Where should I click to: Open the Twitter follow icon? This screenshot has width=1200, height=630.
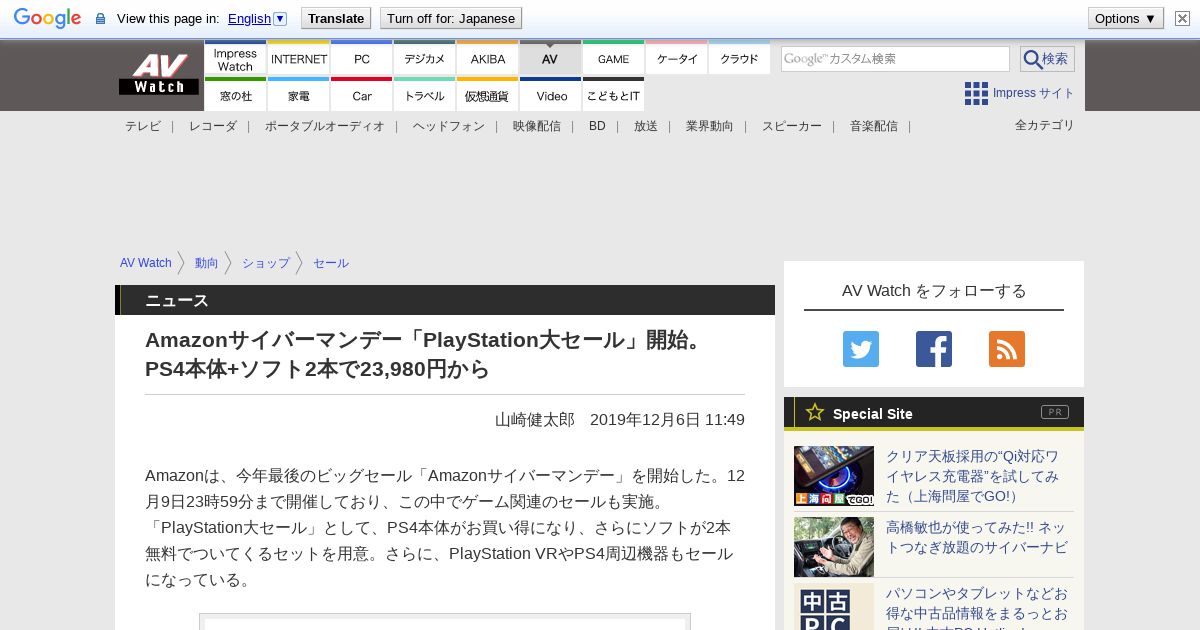click(861, 349)
